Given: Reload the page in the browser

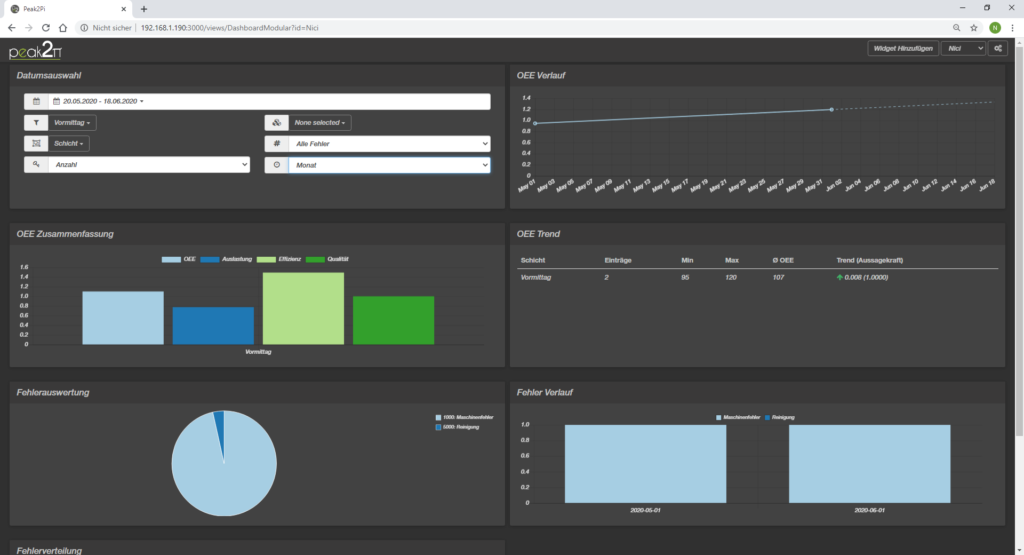Looking at the screenshot, I should tap(45, 27).
